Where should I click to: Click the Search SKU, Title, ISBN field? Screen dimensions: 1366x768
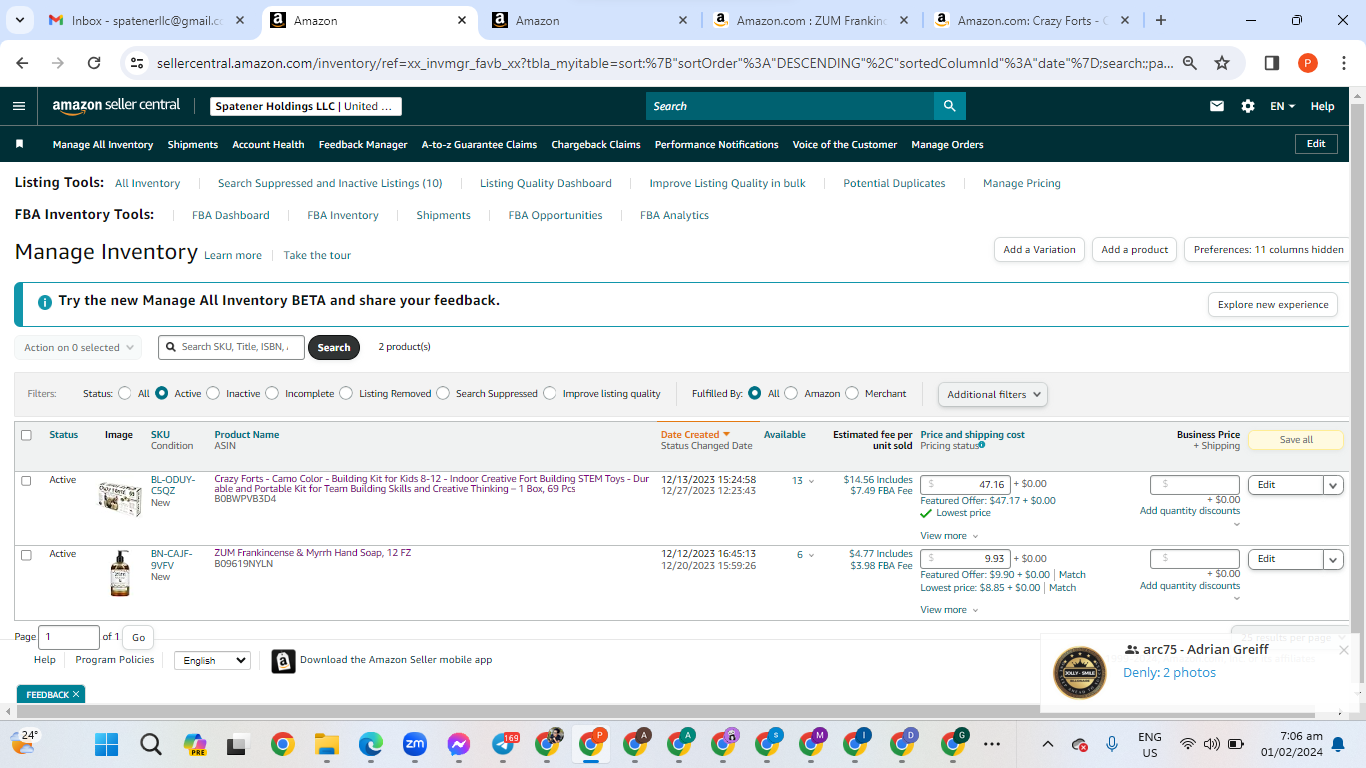click(231, 347)
